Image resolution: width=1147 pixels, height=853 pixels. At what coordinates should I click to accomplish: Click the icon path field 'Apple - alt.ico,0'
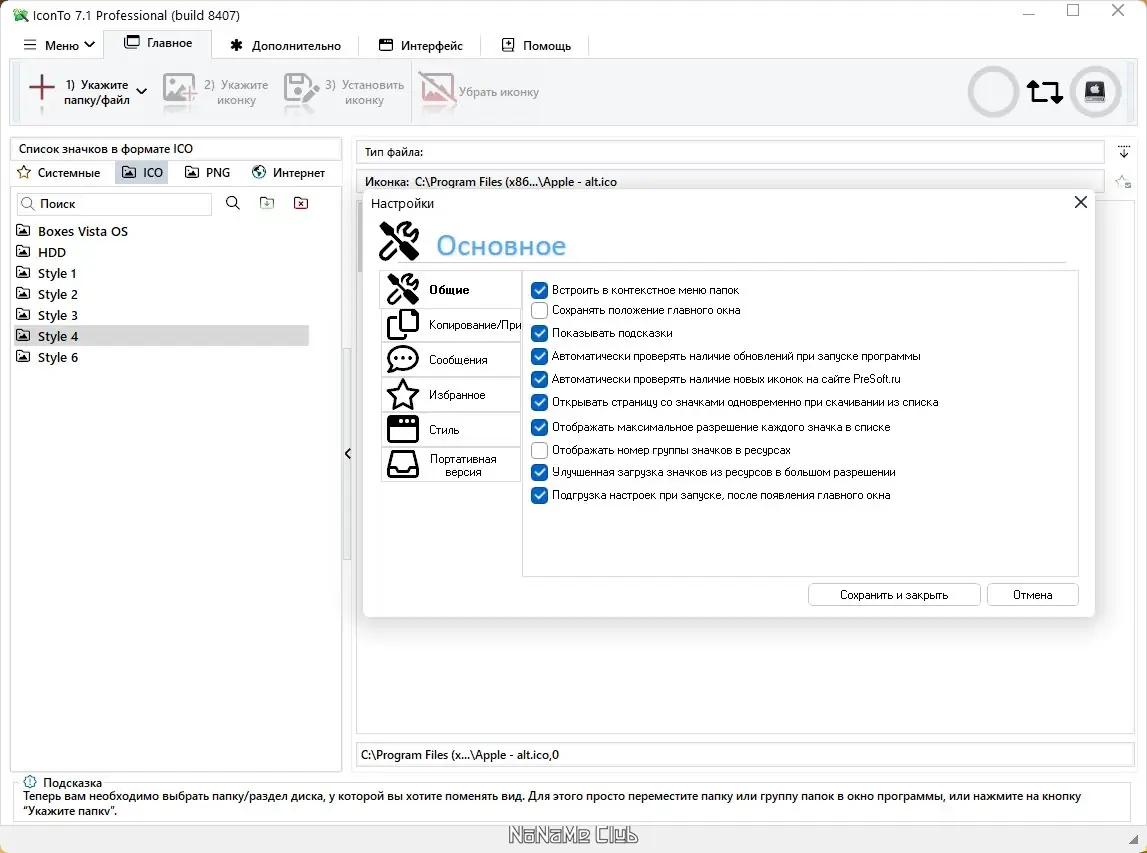745,755
